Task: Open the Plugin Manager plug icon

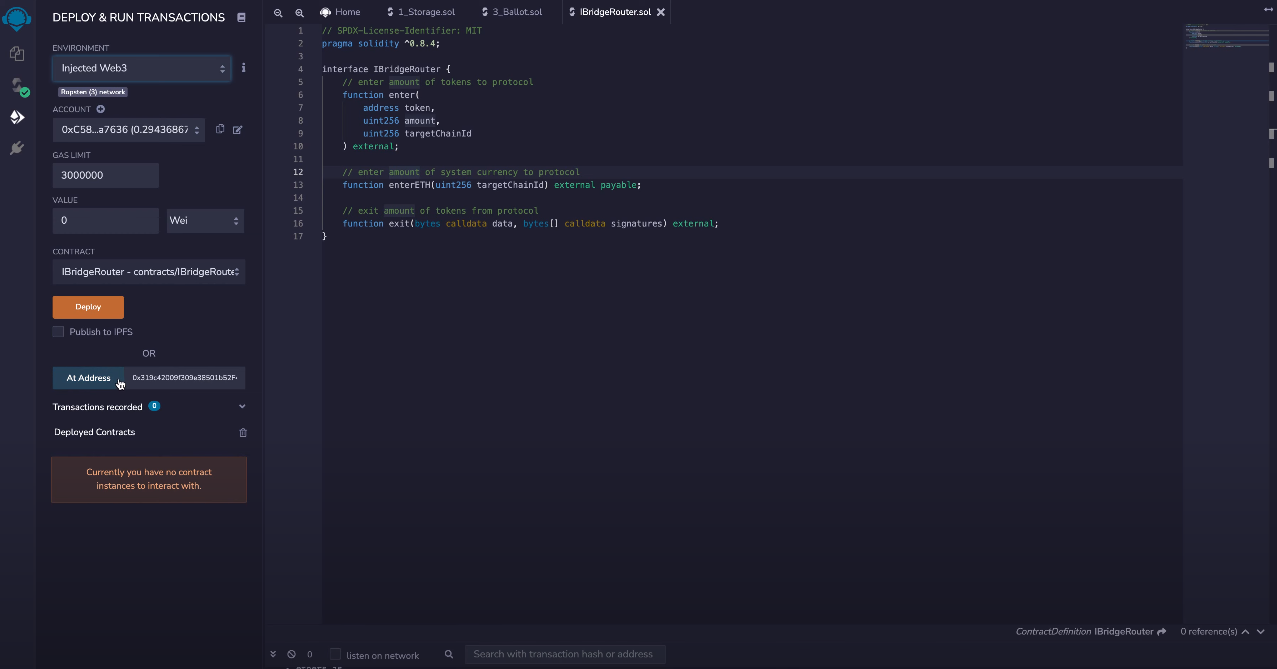Action: click(16, 148)
